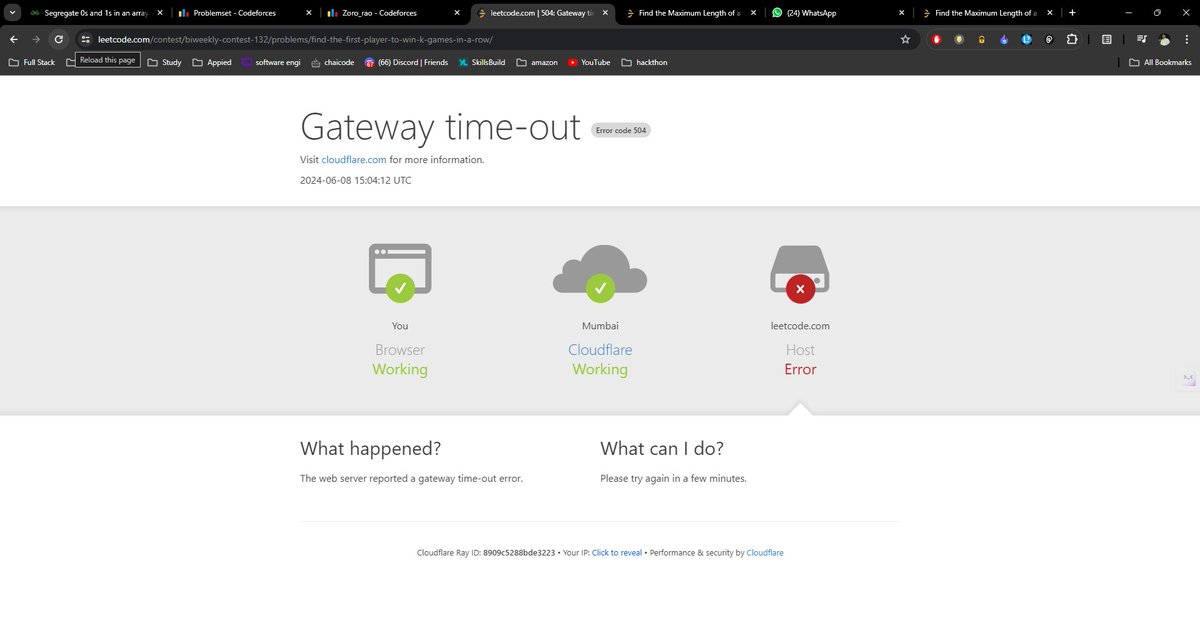Click the What can I do? heading
The height and width of the screenshot is (643, 1200).
pos(662,448)
